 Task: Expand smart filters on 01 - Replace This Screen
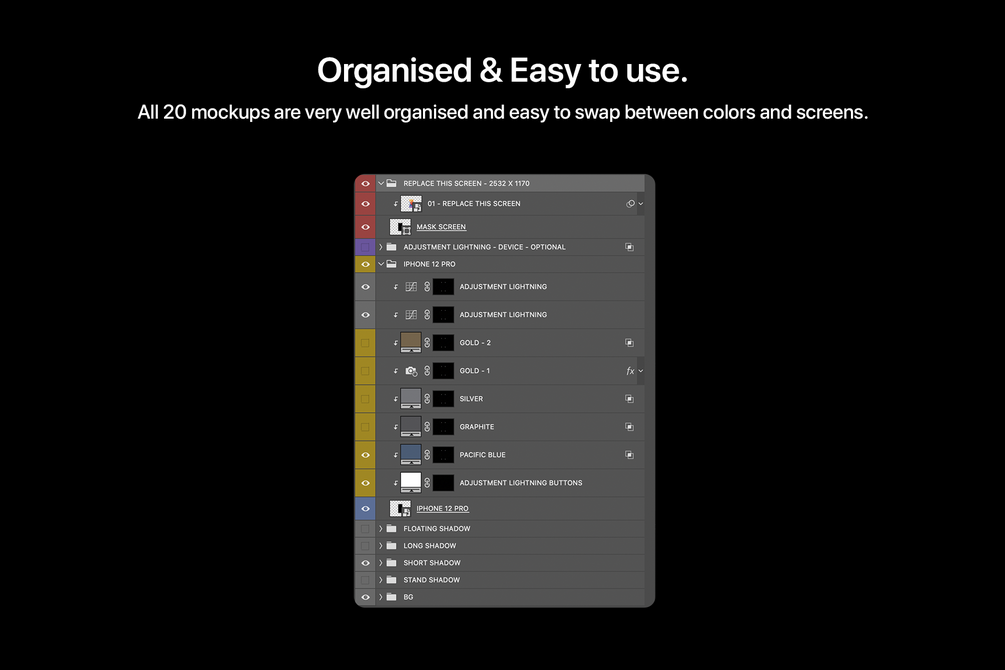[x=641, y=204]
